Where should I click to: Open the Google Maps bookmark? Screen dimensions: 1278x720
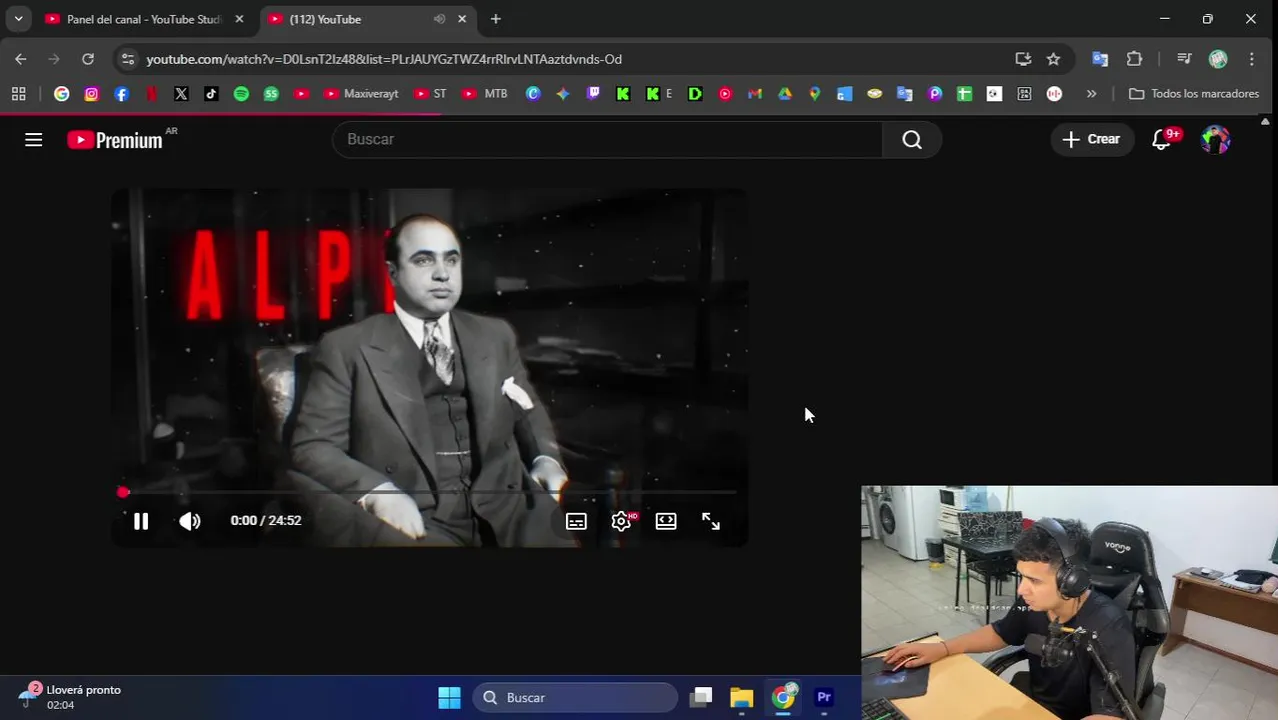point(815,93)
